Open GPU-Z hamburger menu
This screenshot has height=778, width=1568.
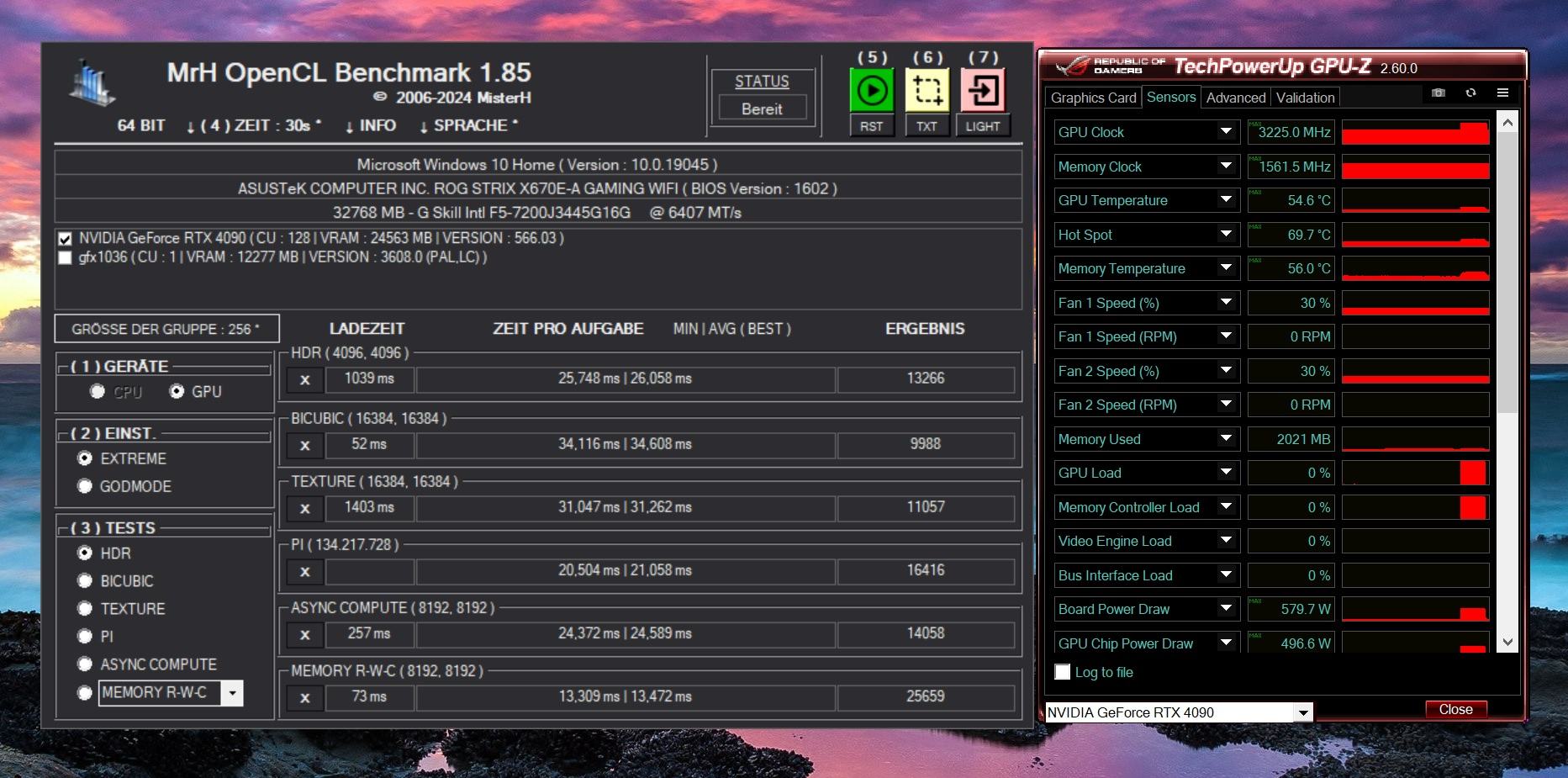1502,93
